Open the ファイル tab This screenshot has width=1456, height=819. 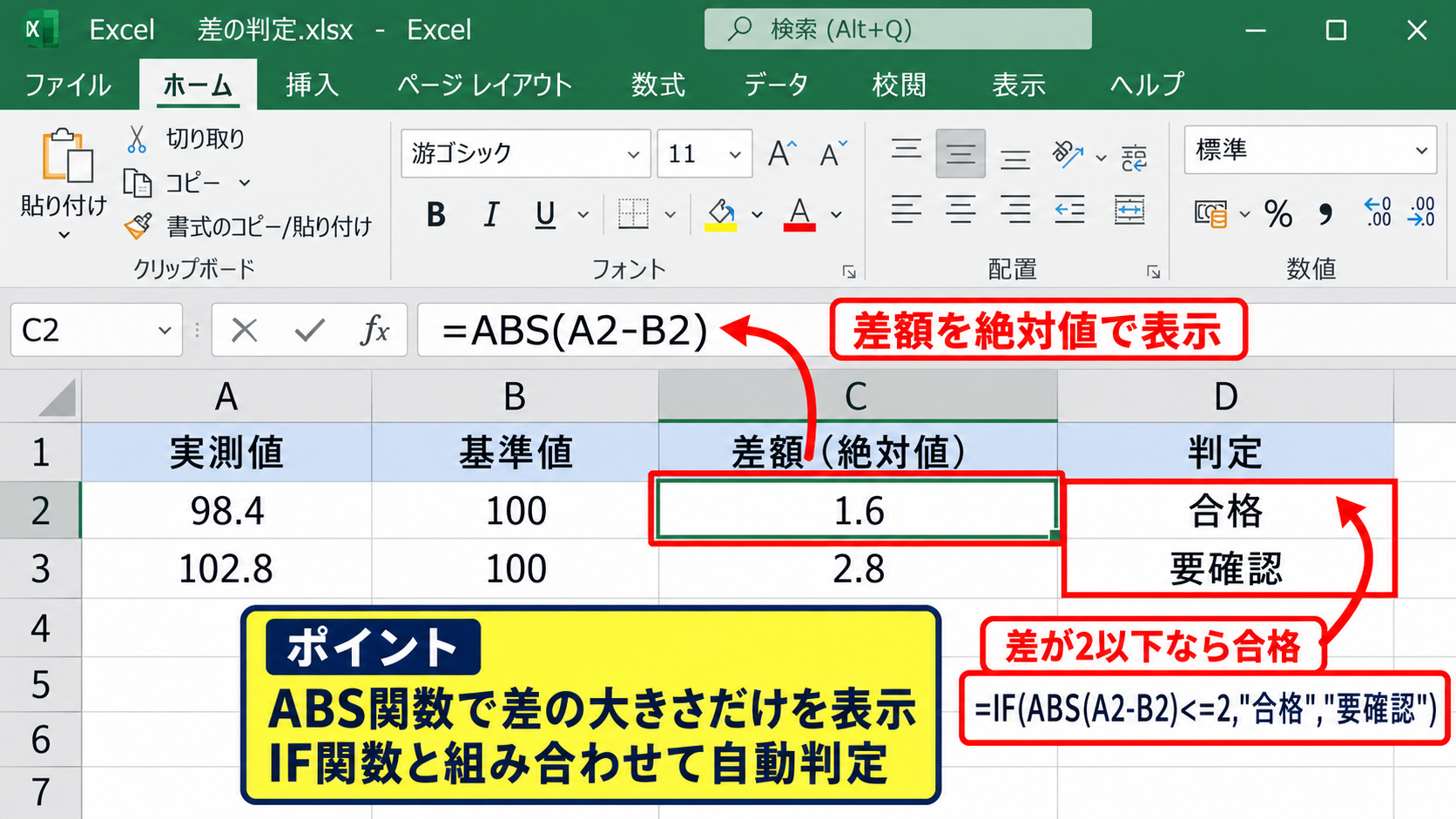pyautogui.click(x=68, y=84)
